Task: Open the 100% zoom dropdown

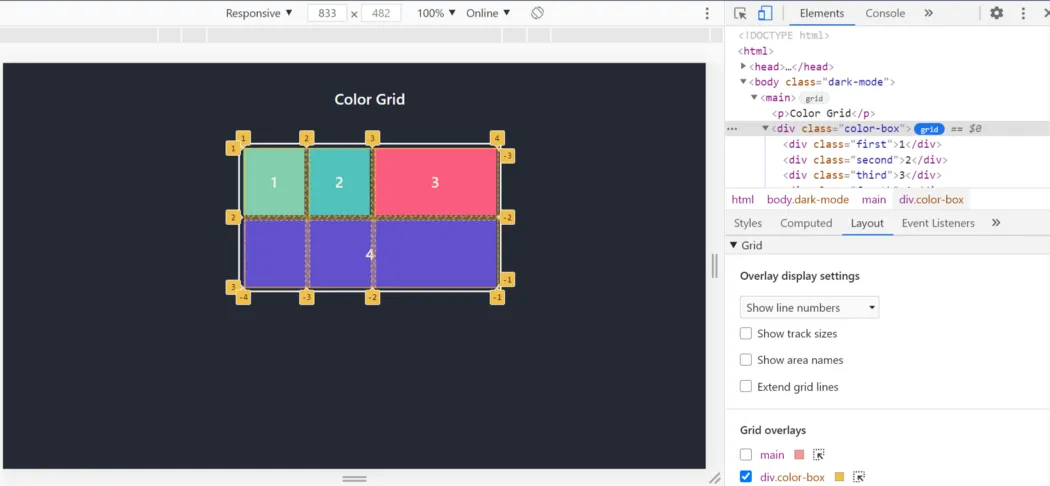Action: tap(436, 13)
